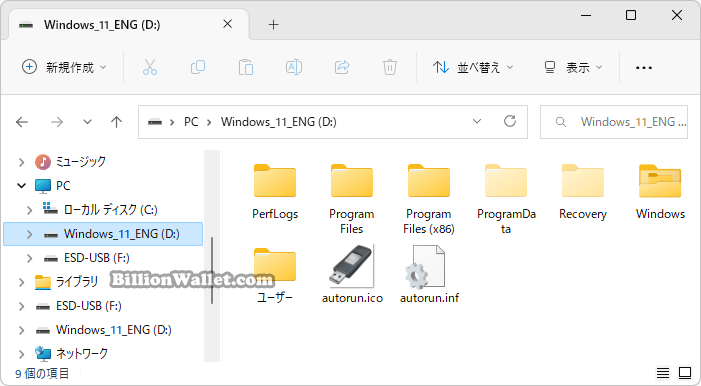Click the search box for Windows_11_ENG
701x386 pixels.
[614, 122]
